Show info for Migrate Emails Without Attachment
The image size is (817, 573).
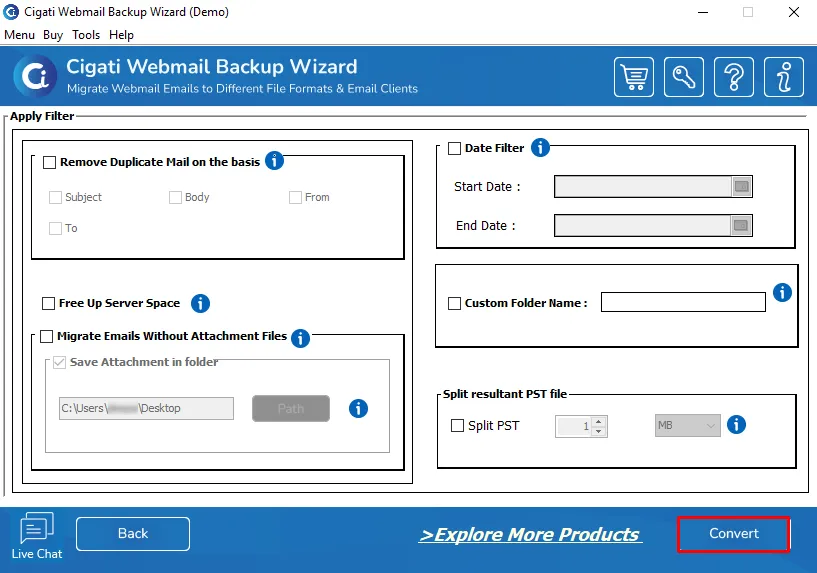click(x=300, y=338)
